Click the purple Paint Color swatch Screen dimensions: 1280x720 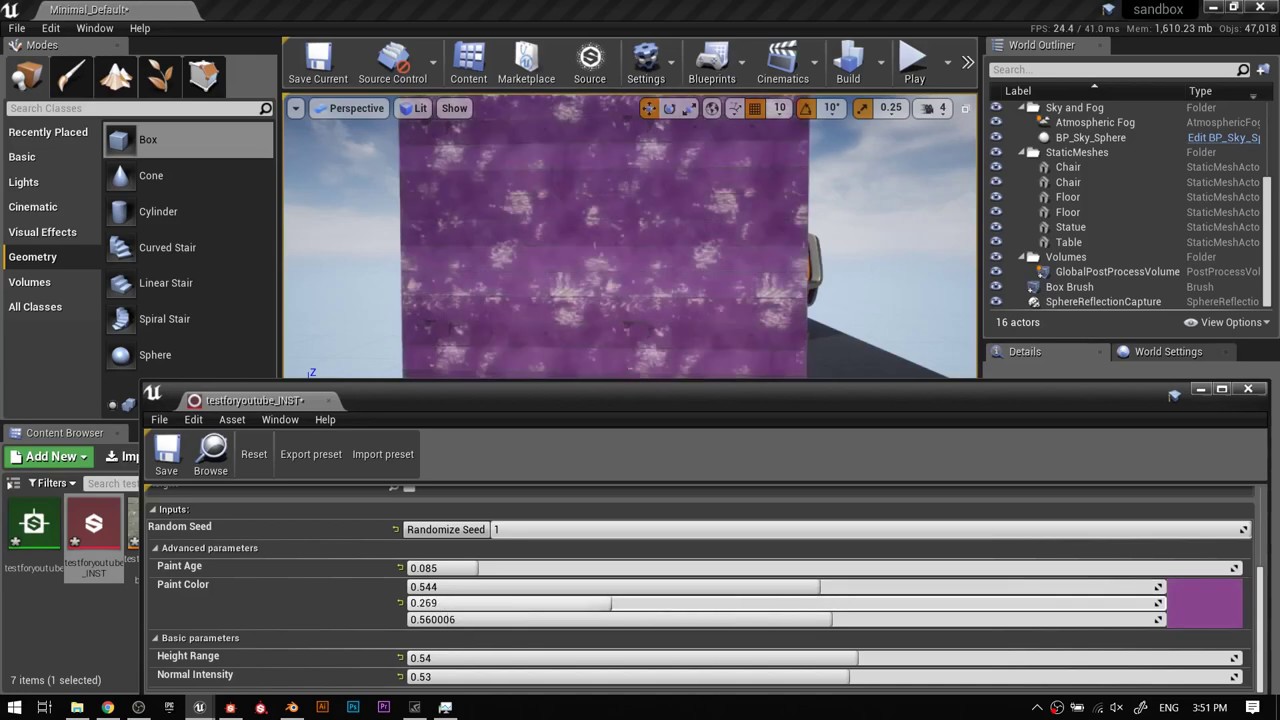1205,603
